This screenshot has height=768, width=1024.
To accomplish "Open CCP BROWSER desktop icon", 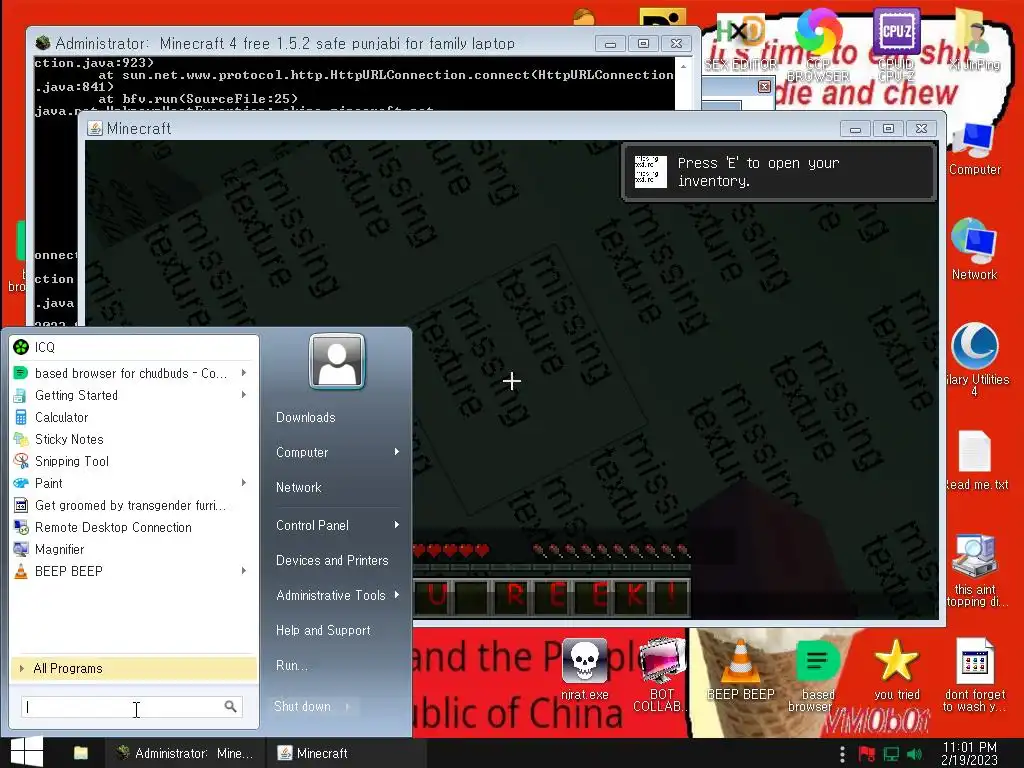I will coord(818,44).
